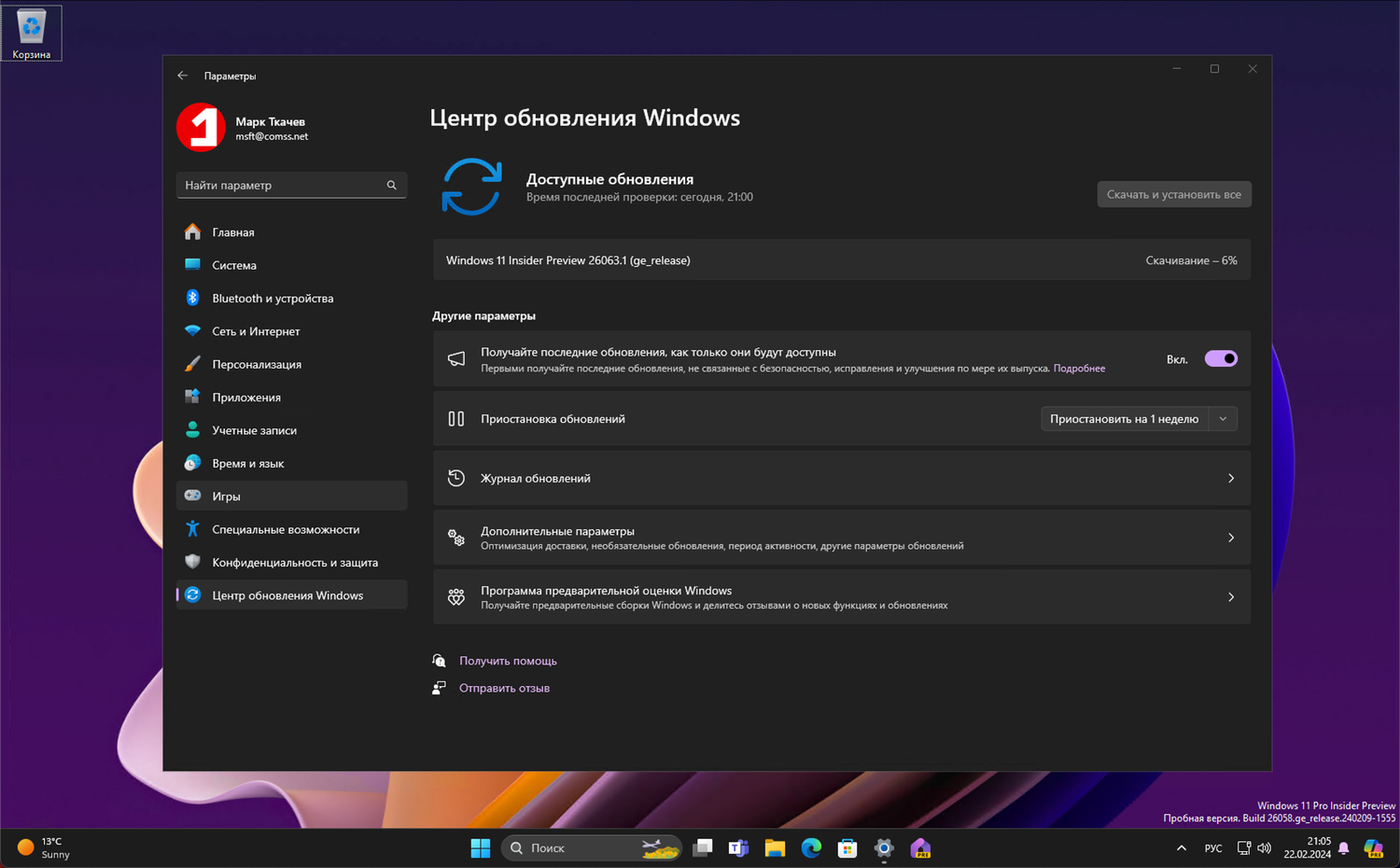Open Microsoft Store from the taskbar
1400x868 pixels.
click(x=847, y=848)
